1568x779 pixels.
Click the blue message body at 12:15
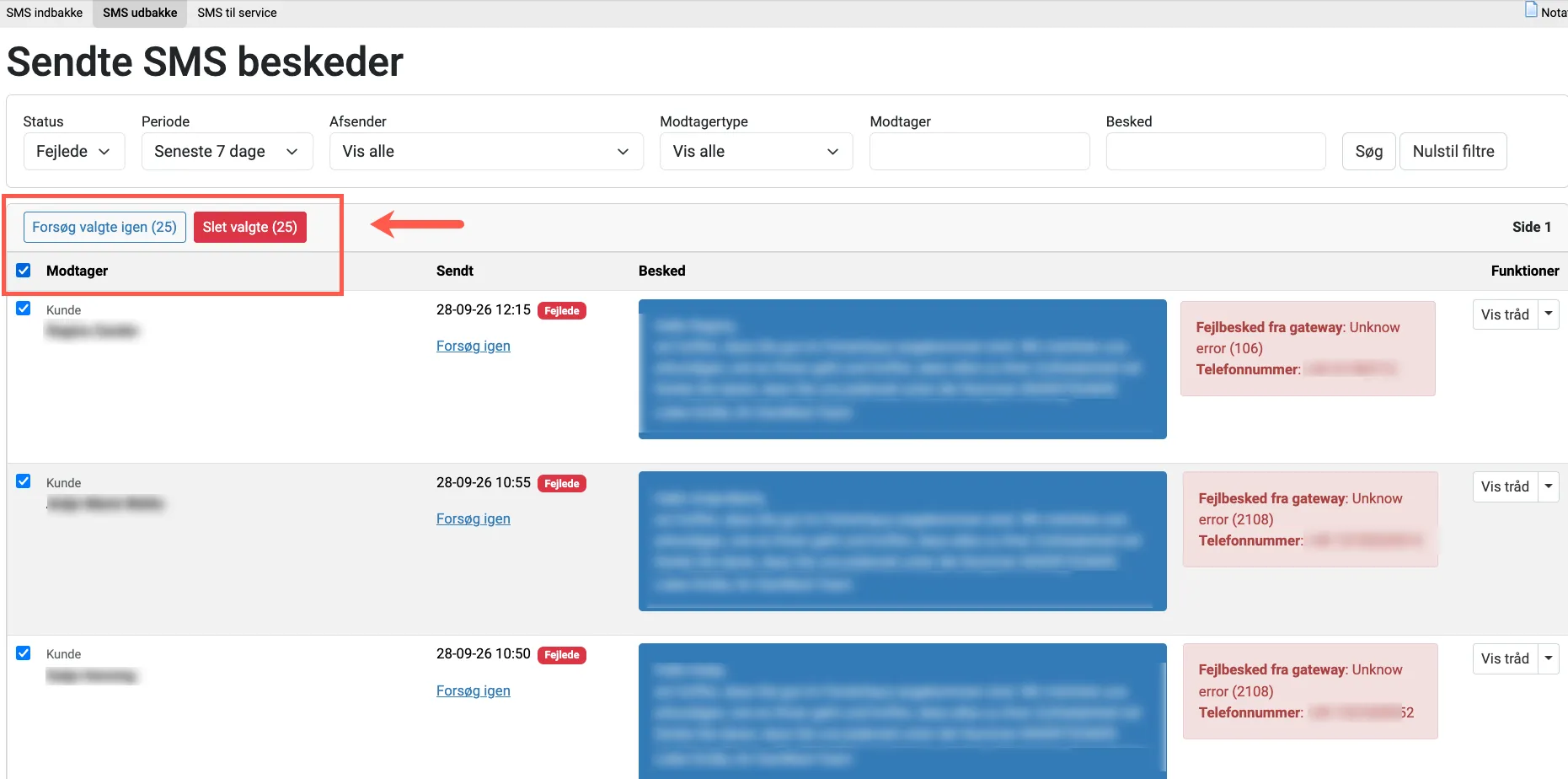[x=902, y=369]
